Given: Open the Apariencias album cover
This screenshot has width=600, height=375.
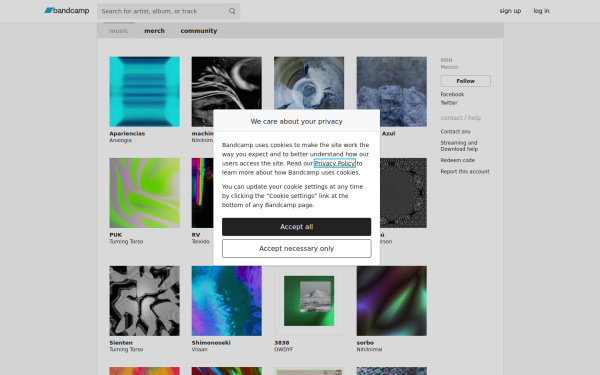Looking at the screenshot, I should pyautogui.click(x=144, y=91).
